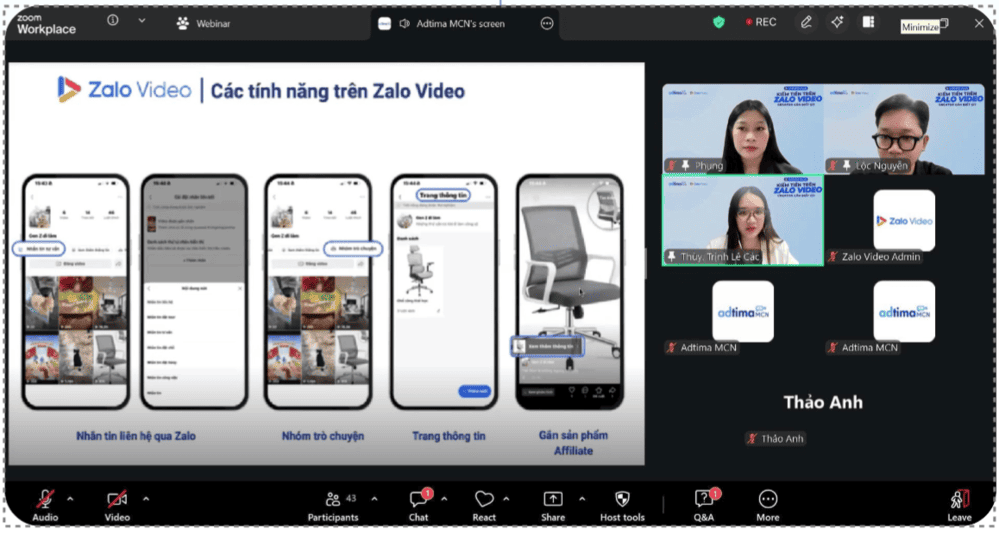Click the office chair product phone mockup
999x535 pixels.
click(x=570, y=292)
